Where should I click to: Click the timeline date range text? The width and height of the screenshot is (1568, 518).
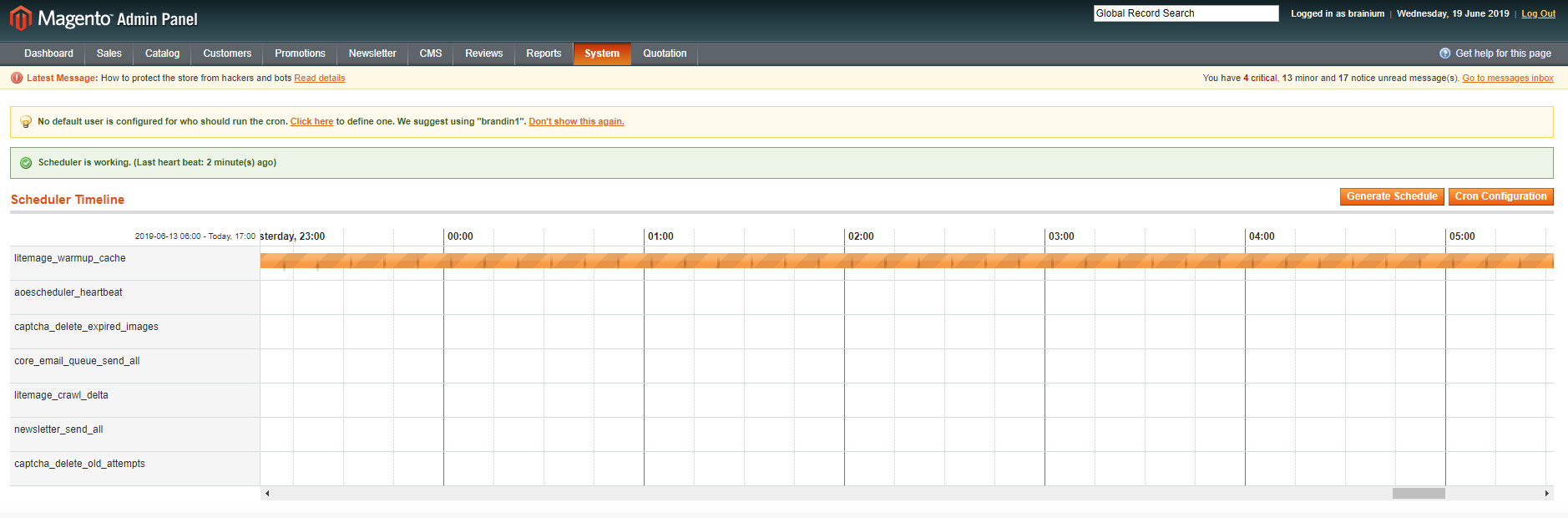click(x=195, y=236)
